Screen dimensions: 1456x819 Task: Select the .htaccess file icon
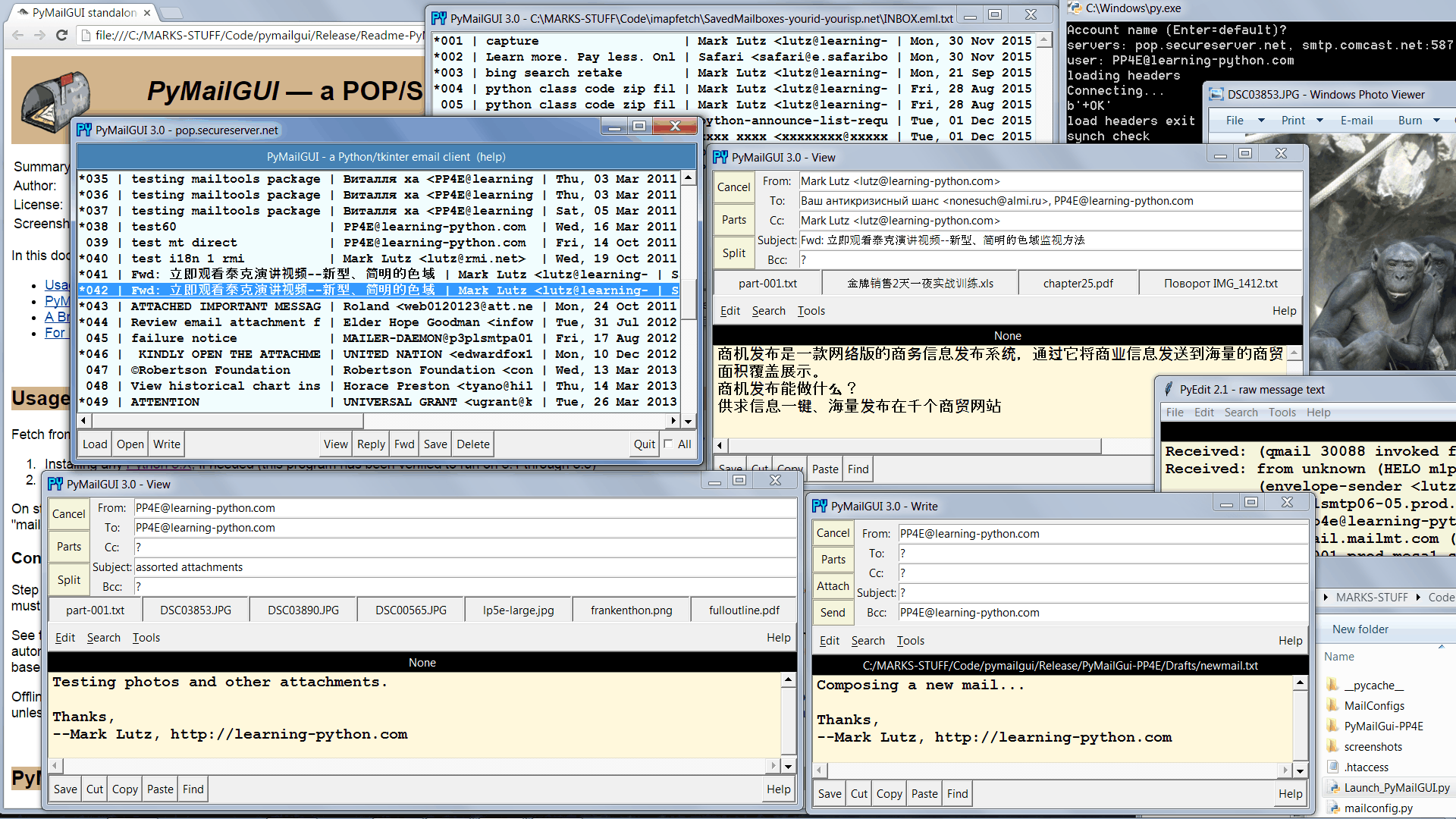coord(1333,767)
